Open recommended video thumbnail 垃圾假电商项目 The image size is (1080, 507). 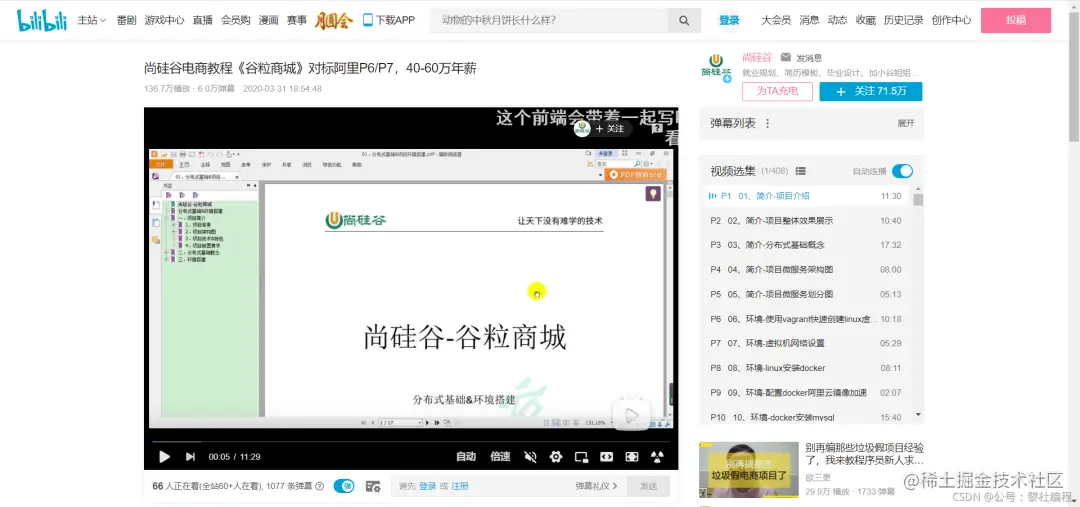pos(749,469)
